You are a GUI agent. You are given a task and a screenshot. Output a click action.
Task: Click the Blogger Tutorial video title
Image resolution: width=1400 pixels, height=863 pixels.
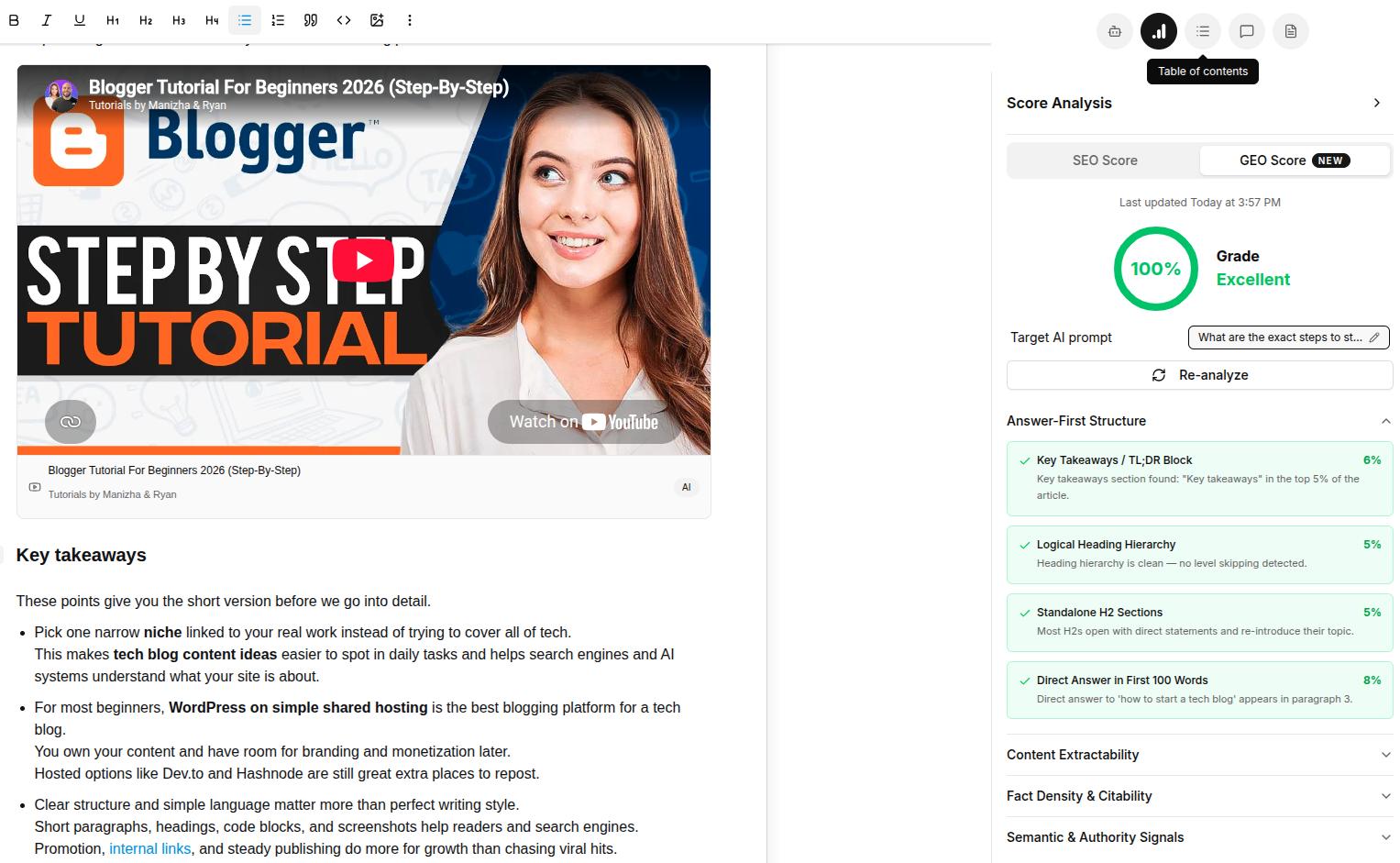(x=299, y=87)
